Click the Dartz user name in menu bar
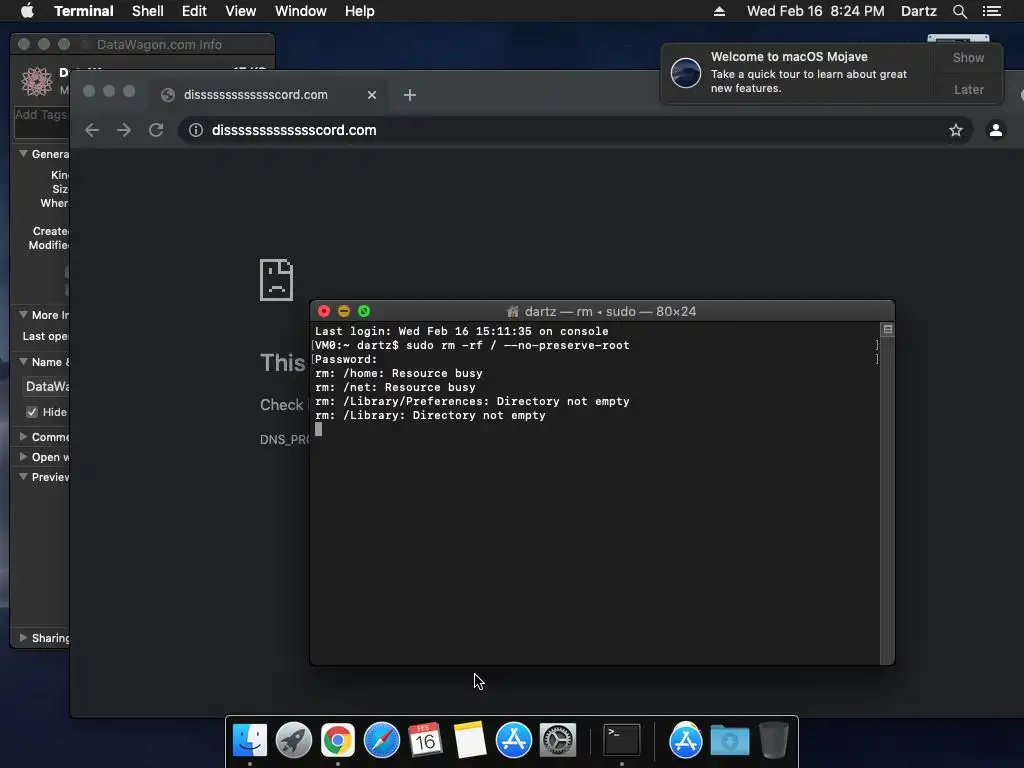The height and width of the screenshot is (768, 1024). (x=918, y=11)
